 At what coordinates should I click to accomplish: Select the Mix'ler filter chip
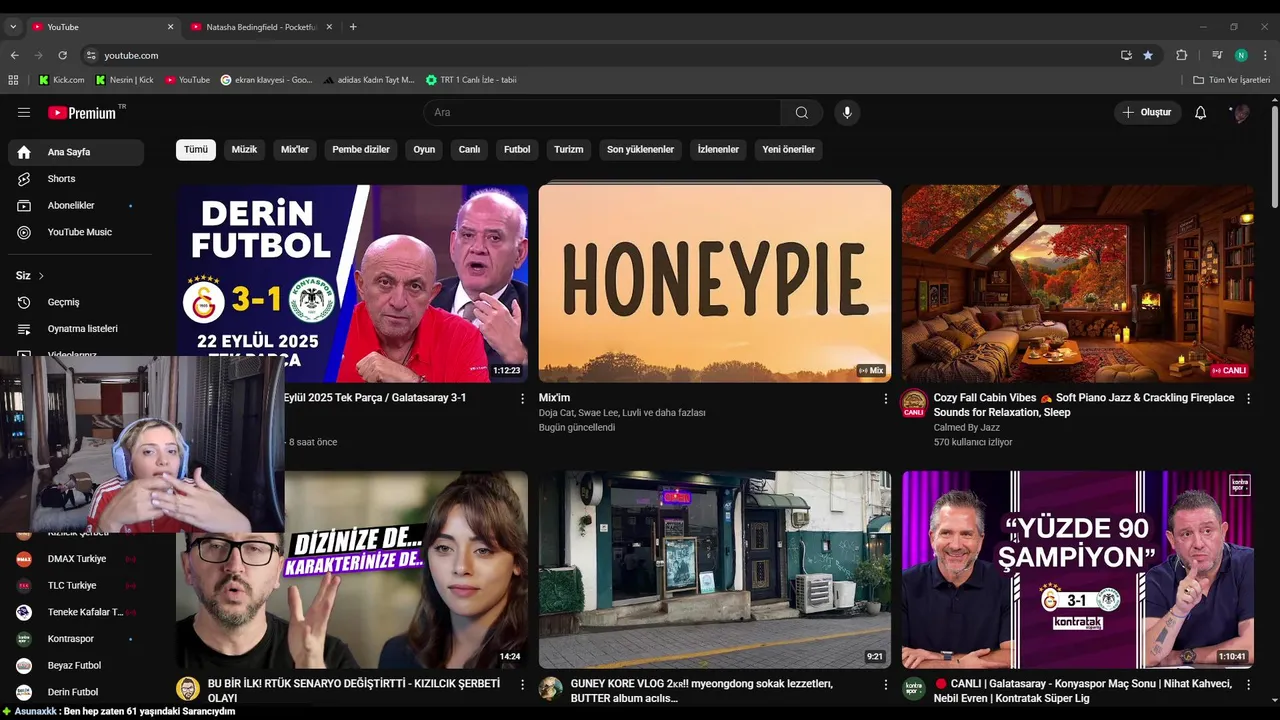[295, 149]
